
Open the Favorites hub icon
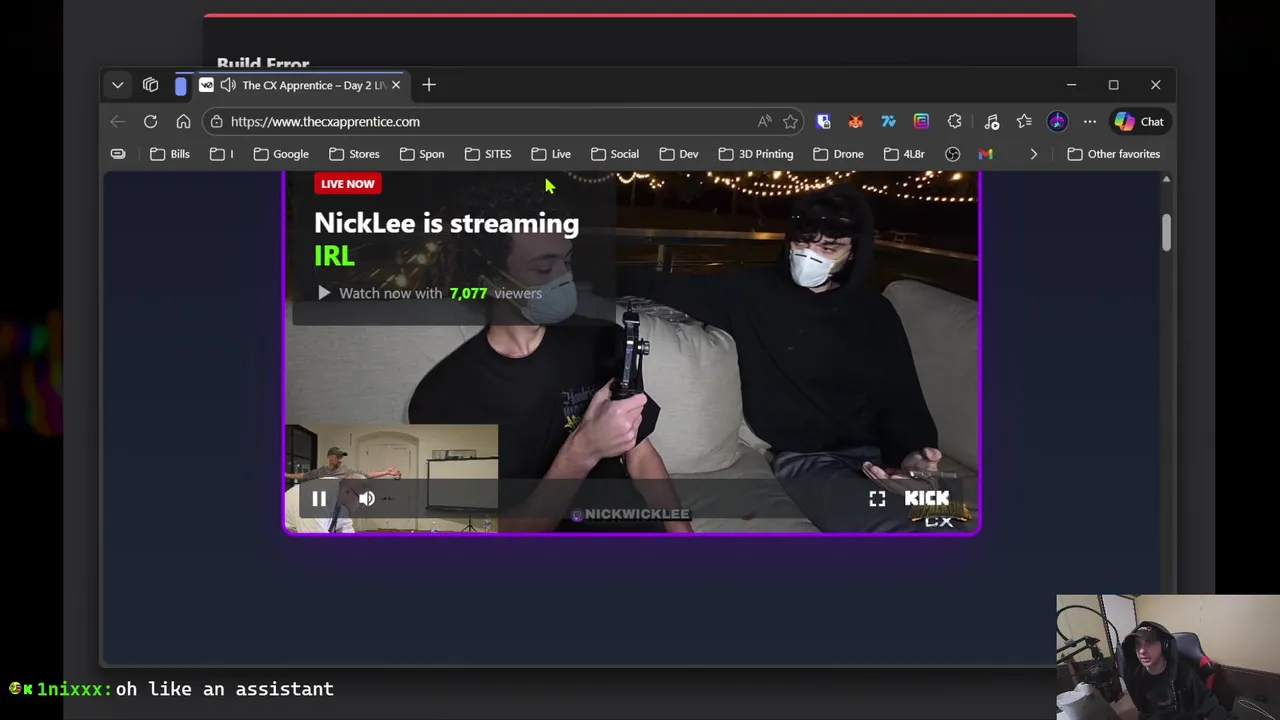click(1024, 122)
